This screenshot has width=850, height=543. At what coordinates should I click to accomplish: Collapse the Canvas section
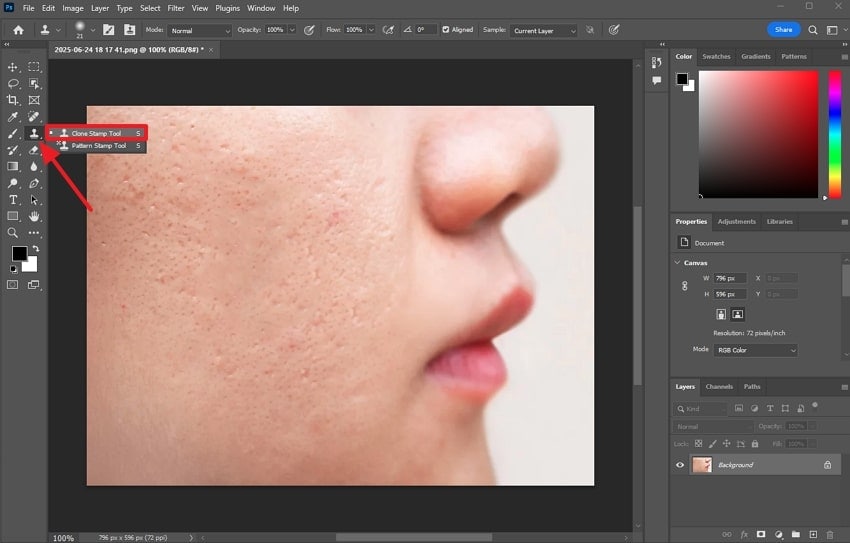[x=678, y=263]
